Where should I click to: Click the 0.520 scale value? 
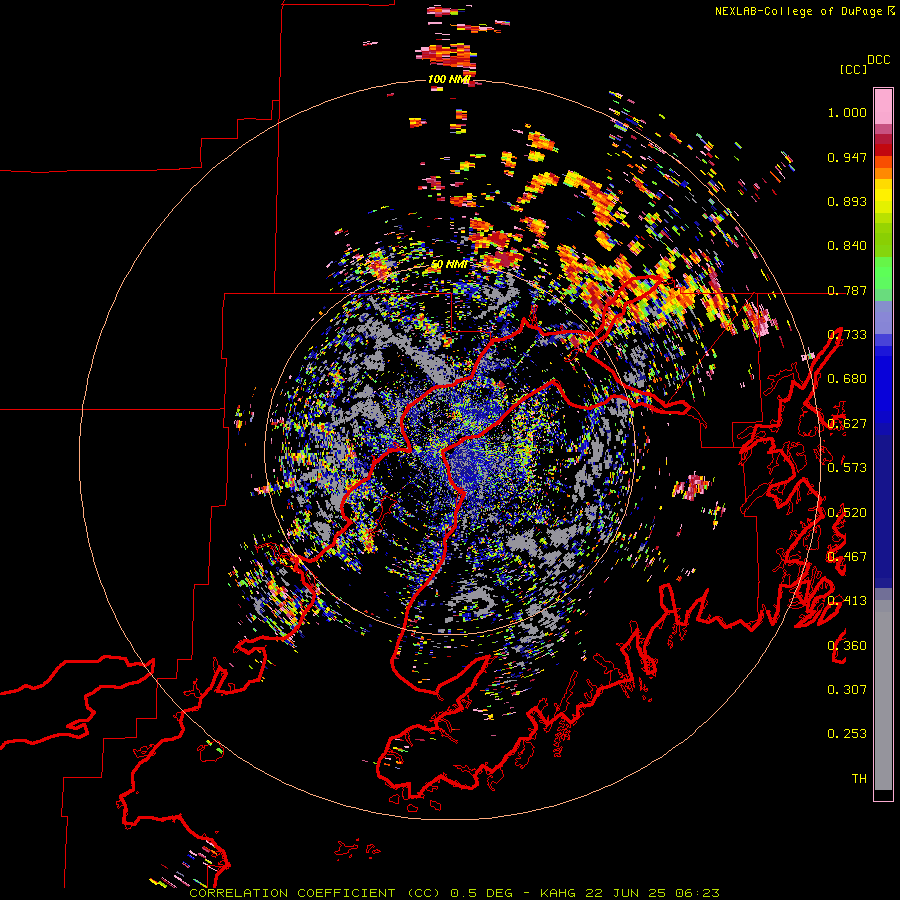[847, 513]
